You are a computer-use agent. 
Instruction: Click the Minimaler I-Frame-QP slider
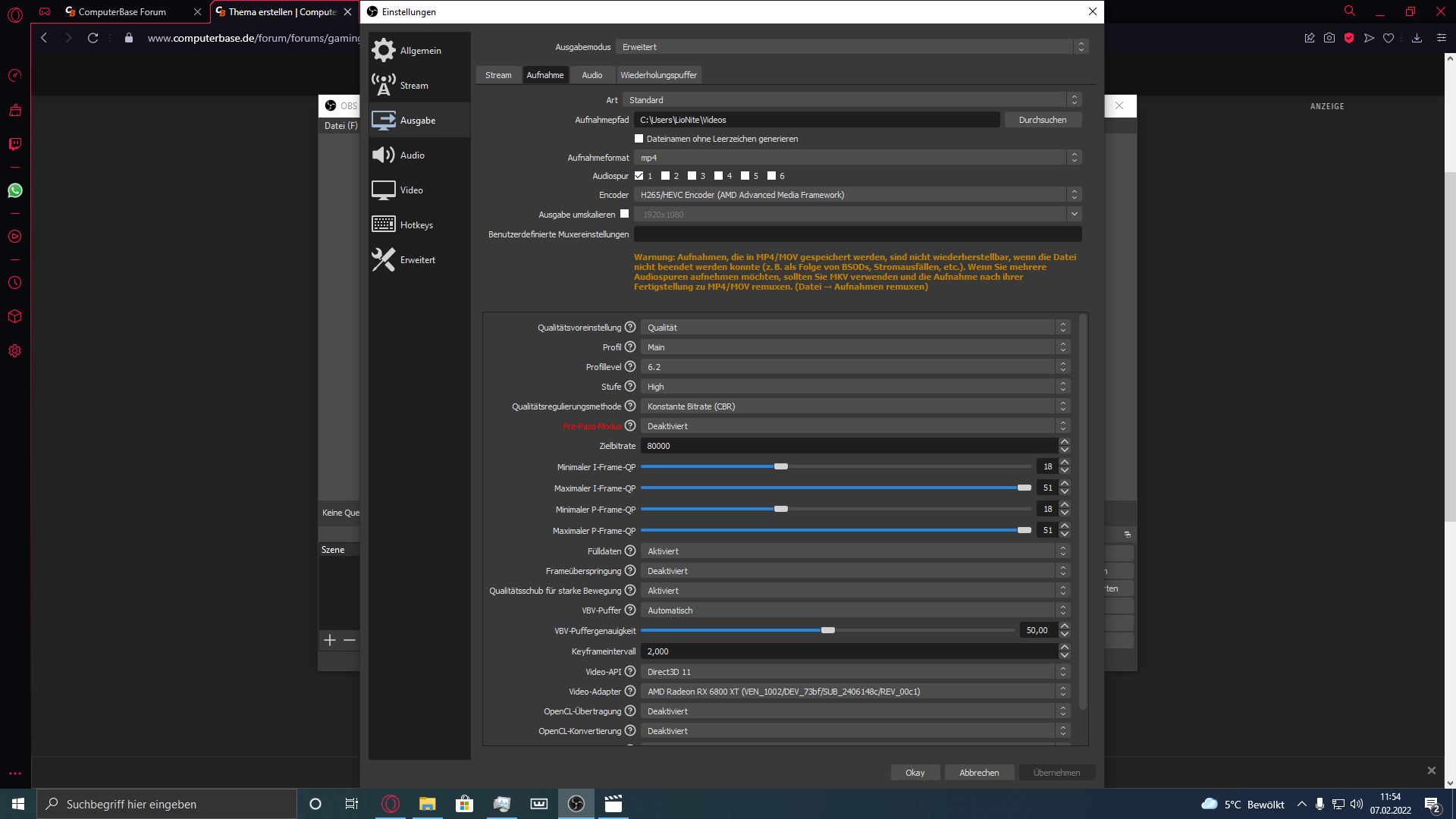pyautogui.click(x=781, y=466)
